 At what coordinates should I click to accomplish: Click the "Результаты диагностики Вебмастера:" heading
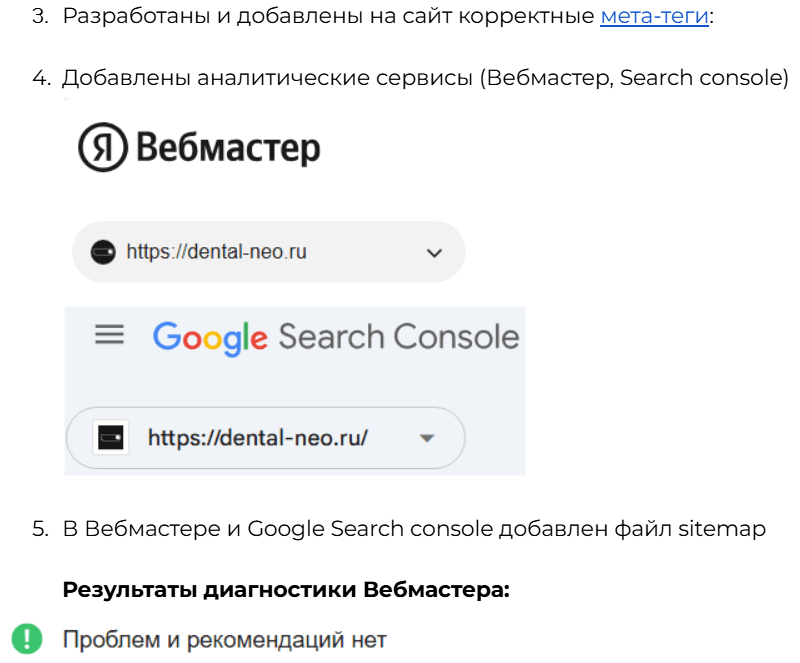(x=286, y=590)
